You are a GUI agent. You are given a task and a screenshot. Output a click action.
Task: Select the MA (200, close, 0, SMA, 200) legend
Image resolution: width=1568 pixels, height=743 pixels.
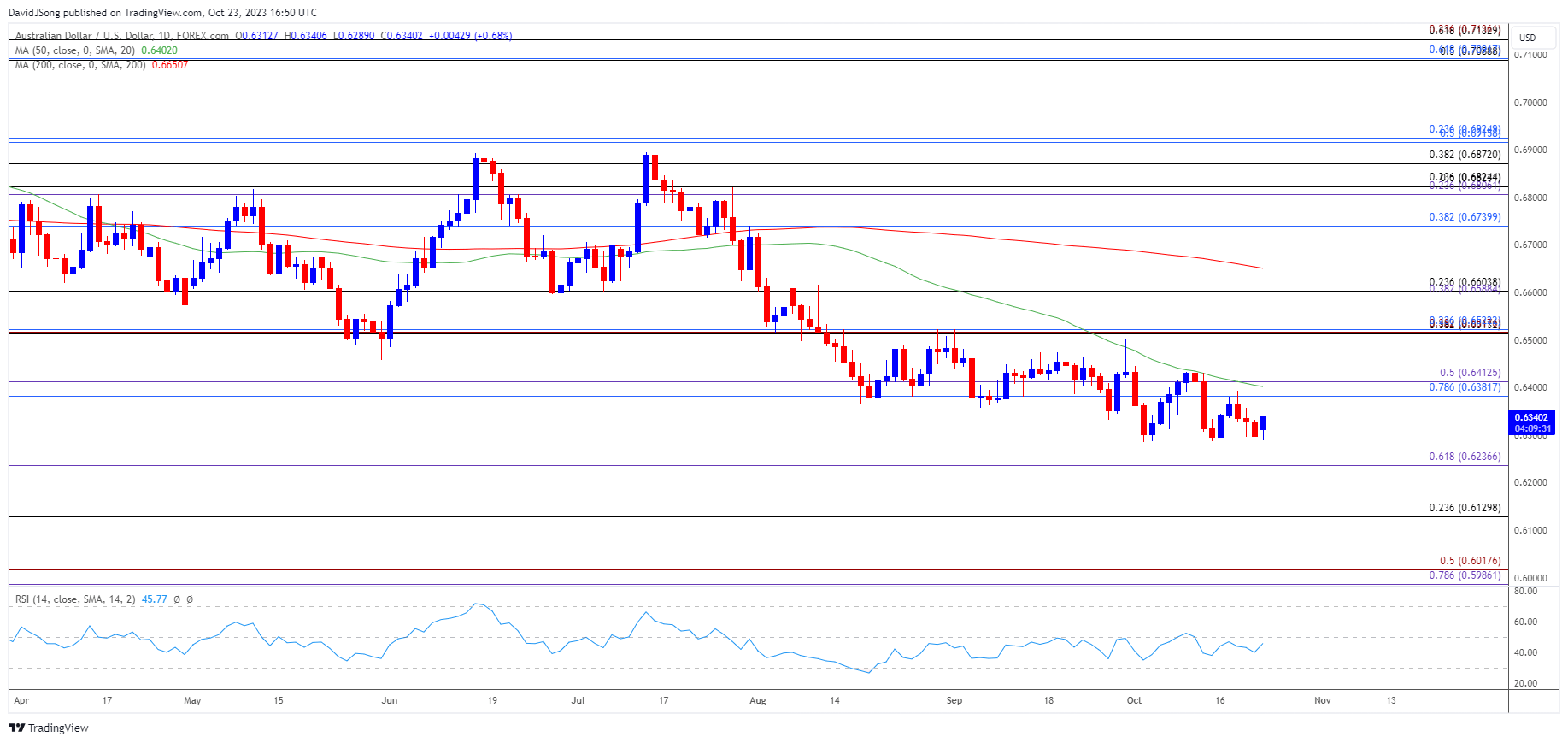80,65
